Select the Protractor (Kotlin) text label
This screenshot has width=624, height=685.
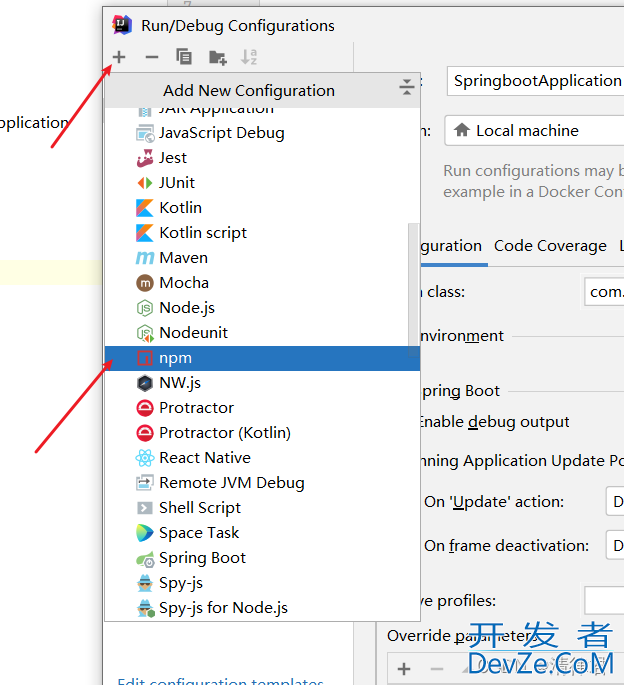point(225,433)
